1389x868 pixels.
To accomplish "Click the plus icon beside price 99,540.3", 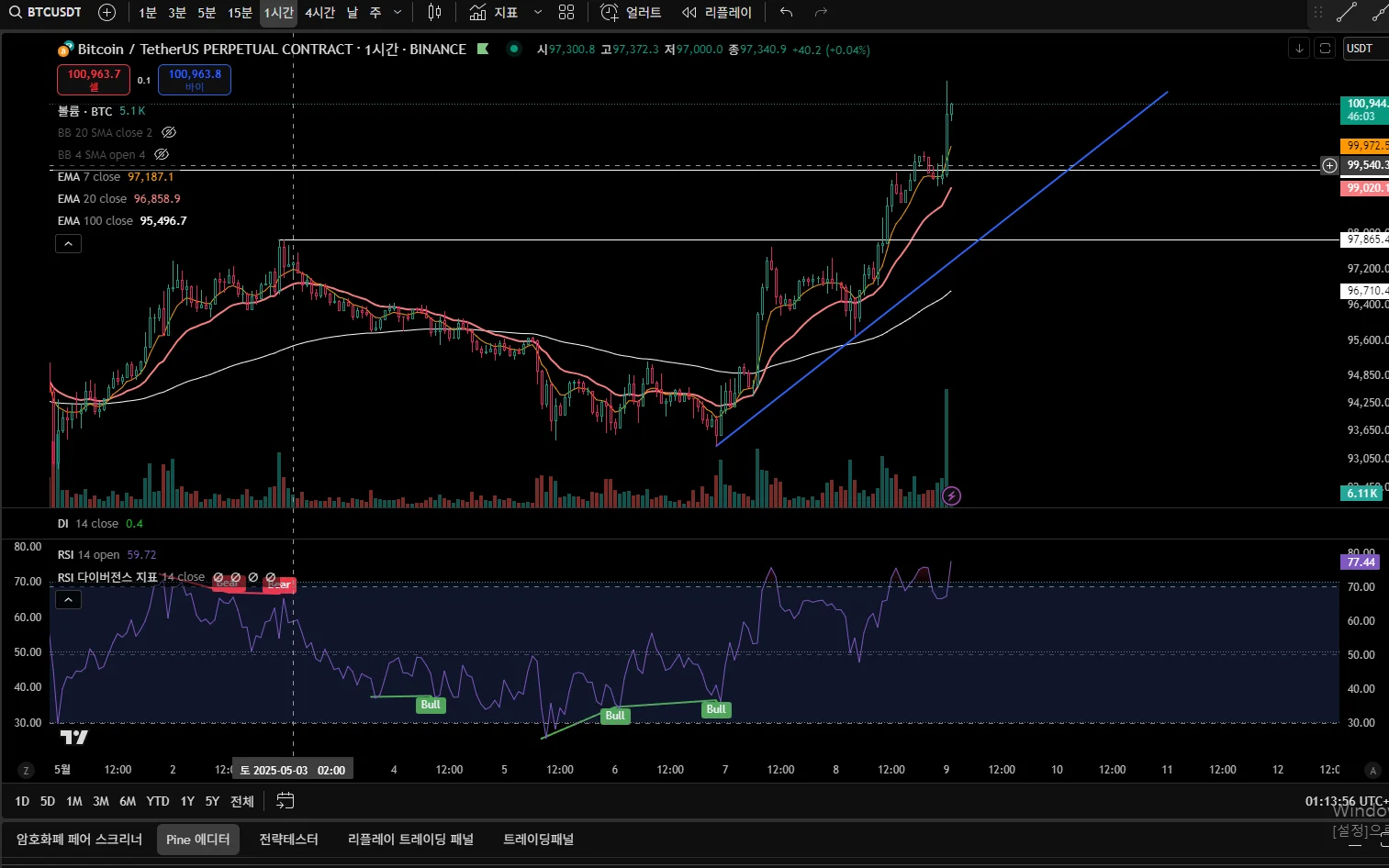I will tap(1329, 165).
